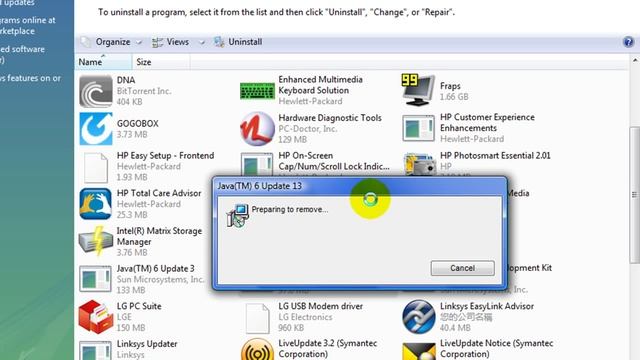Click 'LG USB Modem driver' name

coord(320,306)
